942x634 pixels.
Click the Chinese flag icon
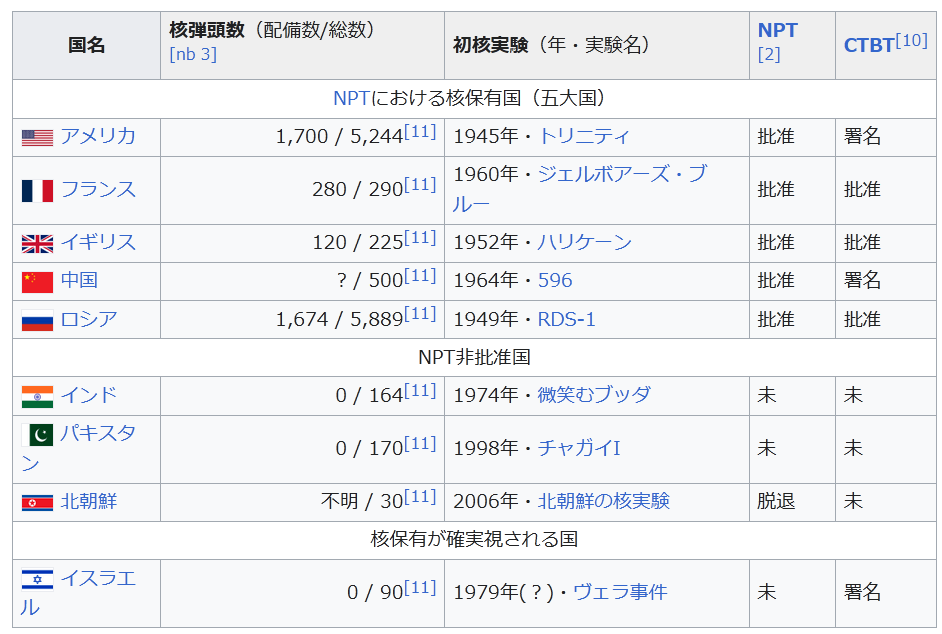pos(37,281)
